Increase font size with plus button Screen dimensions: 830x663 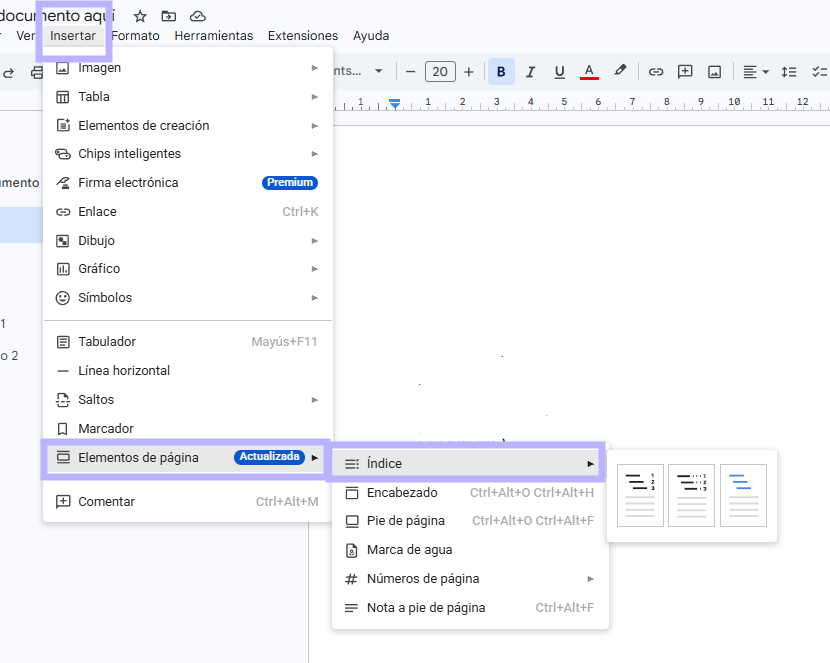coord(468,71)
